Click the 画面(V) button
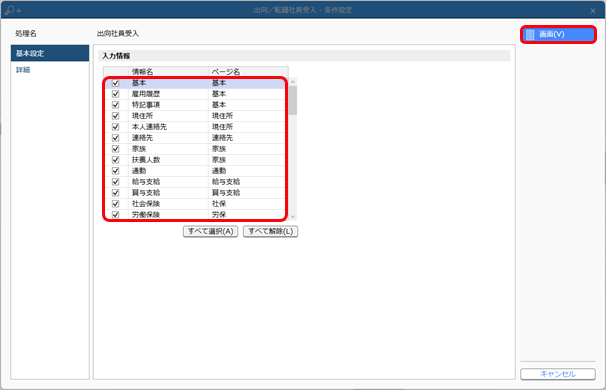 [558, 34]
